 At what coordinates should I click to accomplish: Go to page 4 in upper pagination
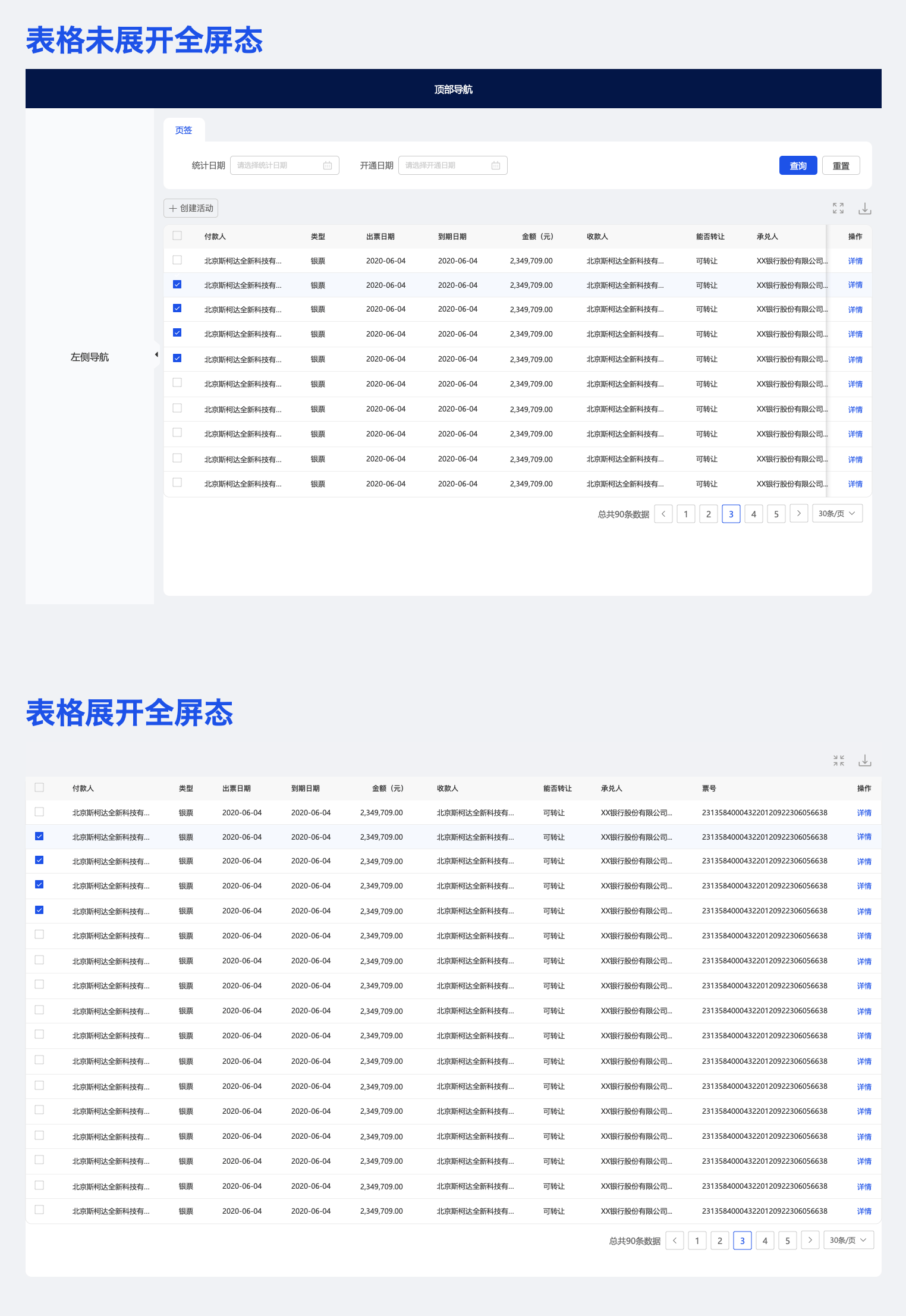tap(754, 514)
